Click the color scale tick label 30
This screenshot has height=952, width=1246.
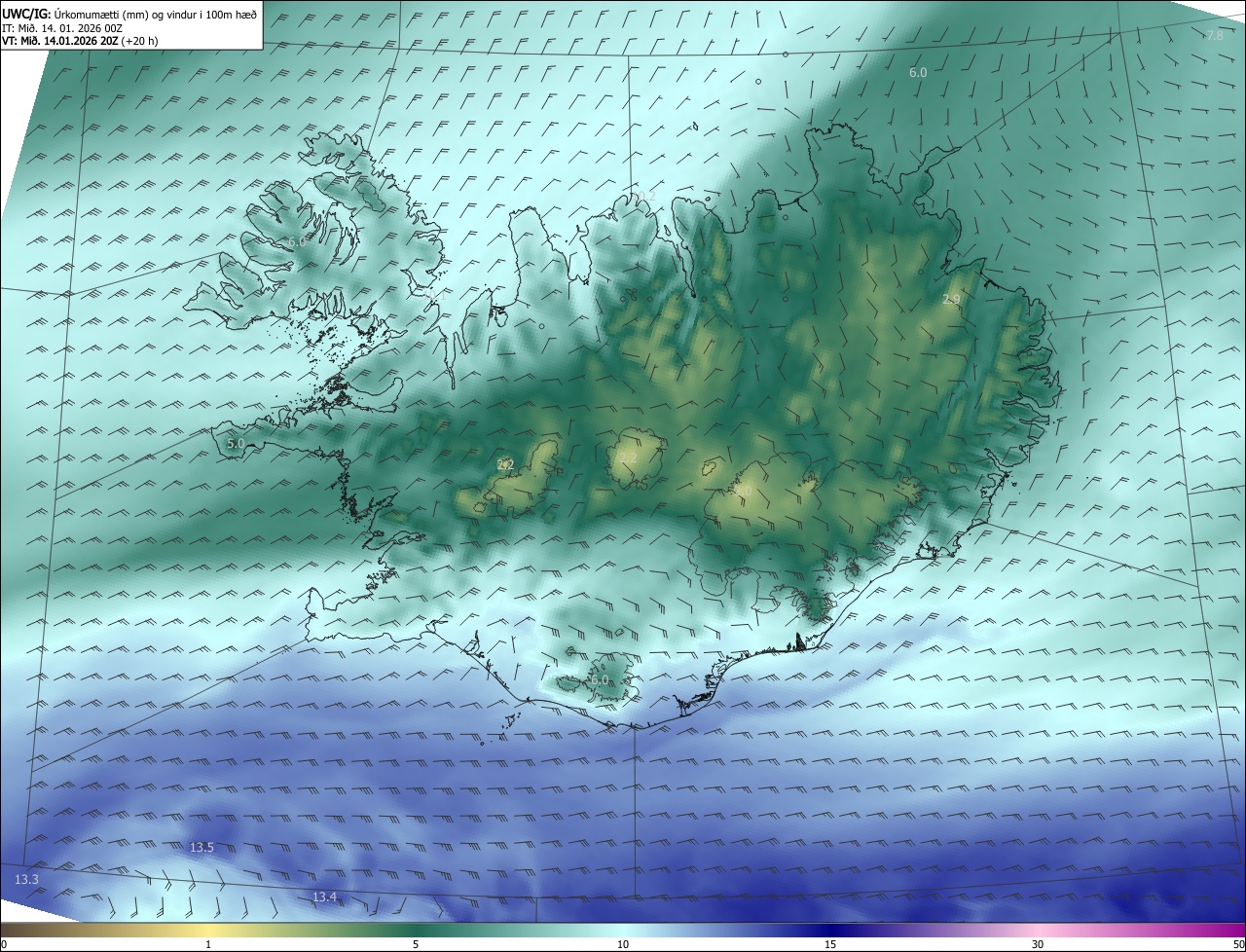pos(1038,945)
